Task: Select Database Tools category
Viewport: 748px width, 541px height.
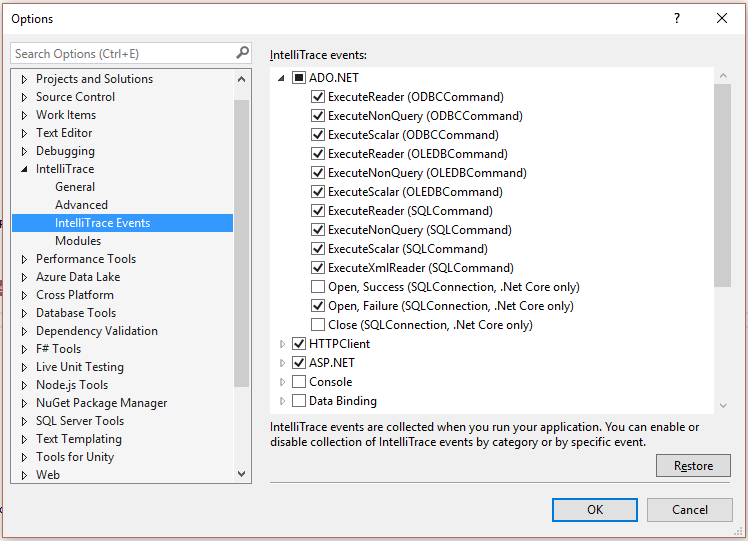Action: pyautogui.click(x=76, y=313)
